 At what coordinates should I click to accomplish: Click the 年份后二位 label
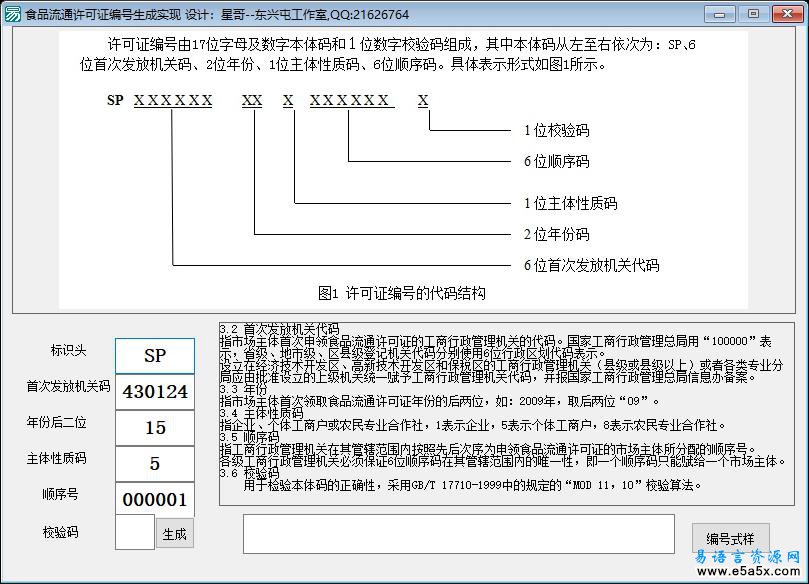click(56, 422)
